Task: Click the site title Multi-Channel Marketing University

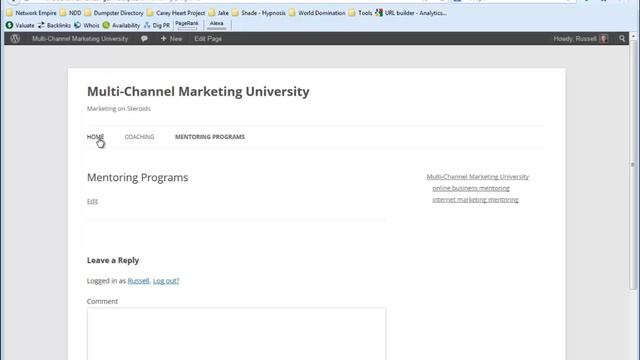Action: (198, 91)
